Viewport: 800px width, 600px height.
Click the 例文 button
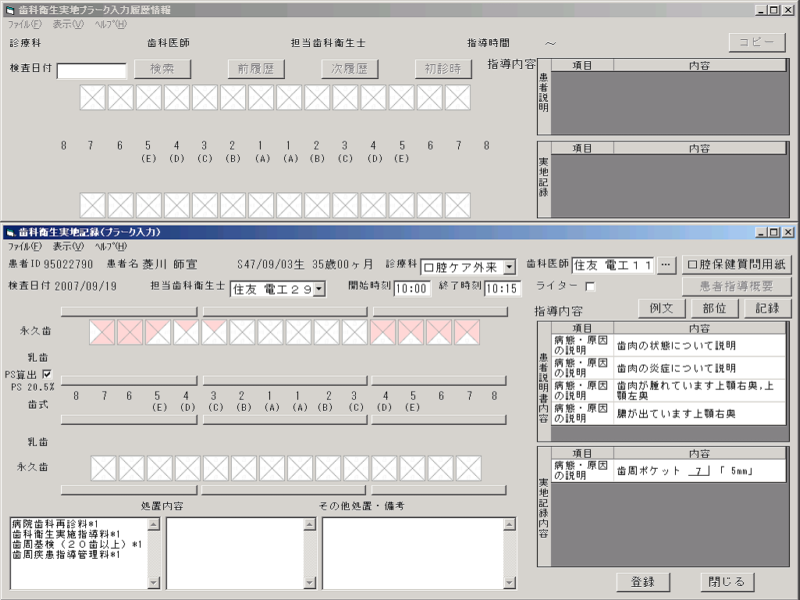point(661,308)
